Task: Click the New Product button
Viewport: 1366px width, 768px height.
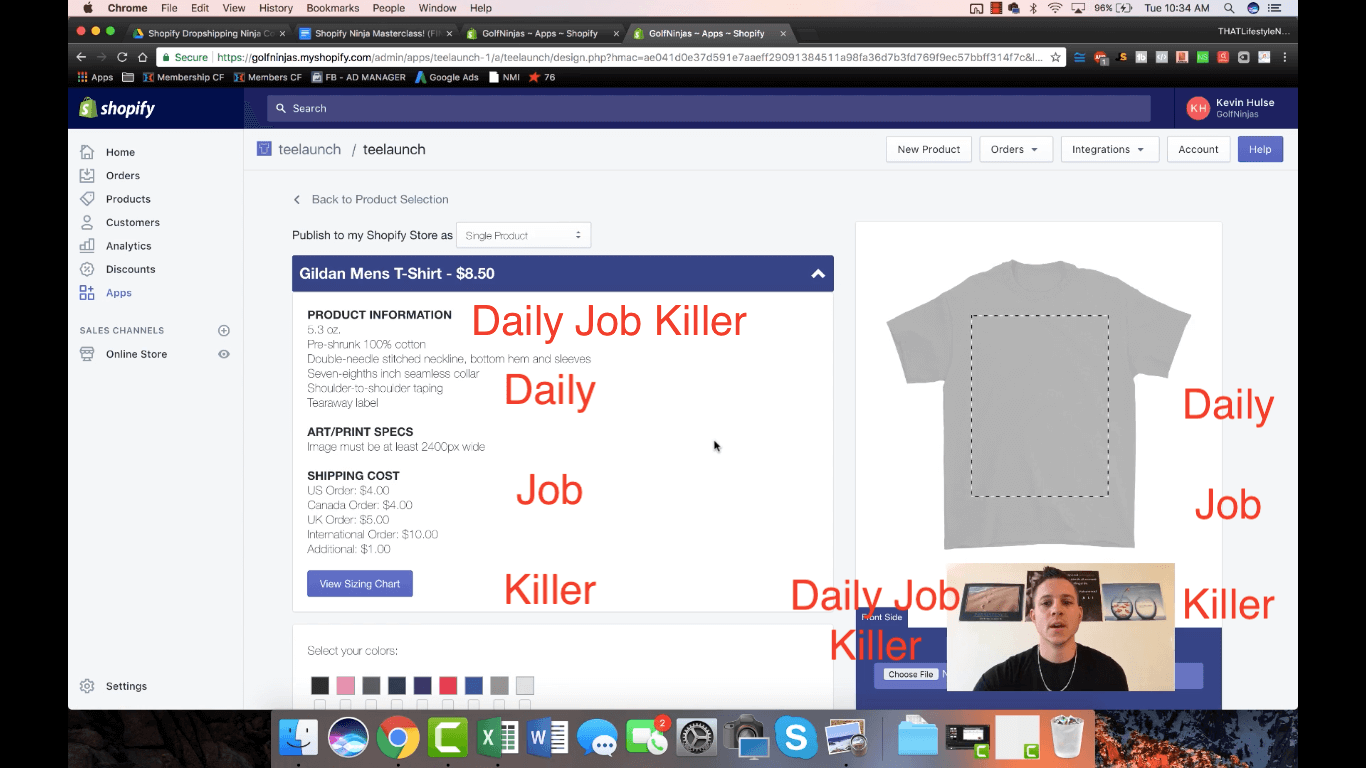Action: tap(928, 149)
